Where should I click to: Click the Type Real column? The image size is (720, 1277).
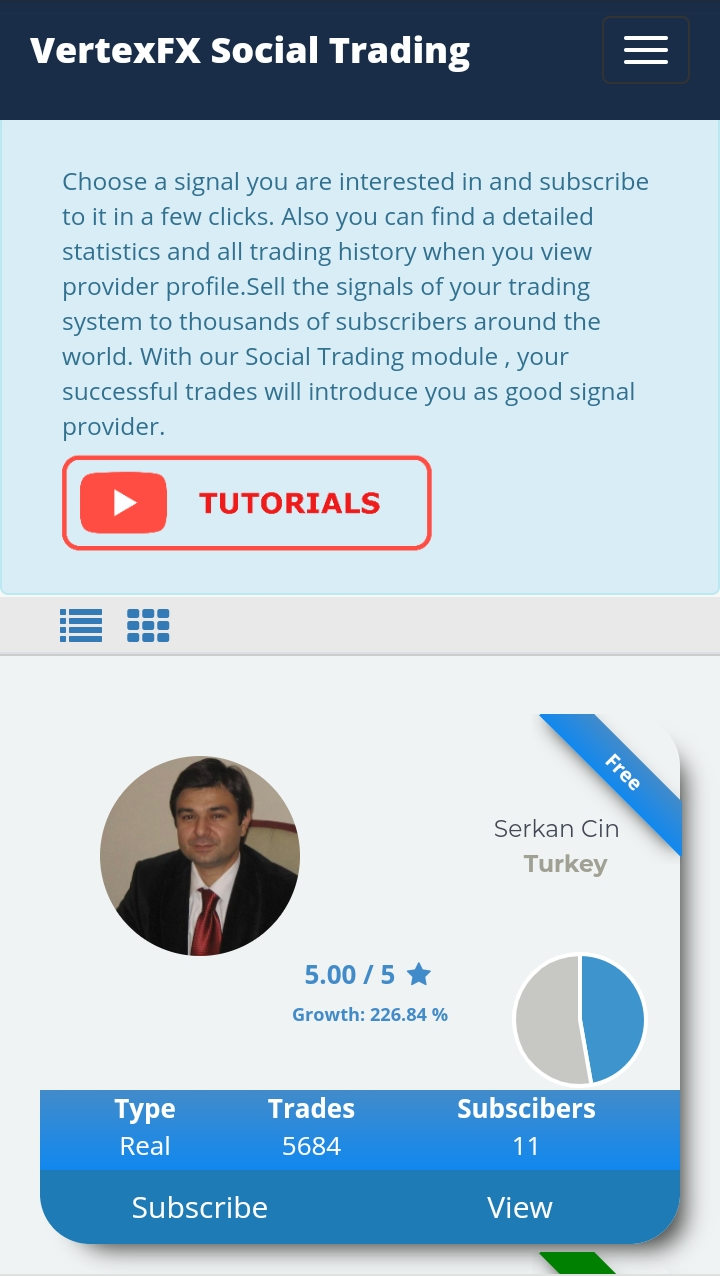(145, 1127)
